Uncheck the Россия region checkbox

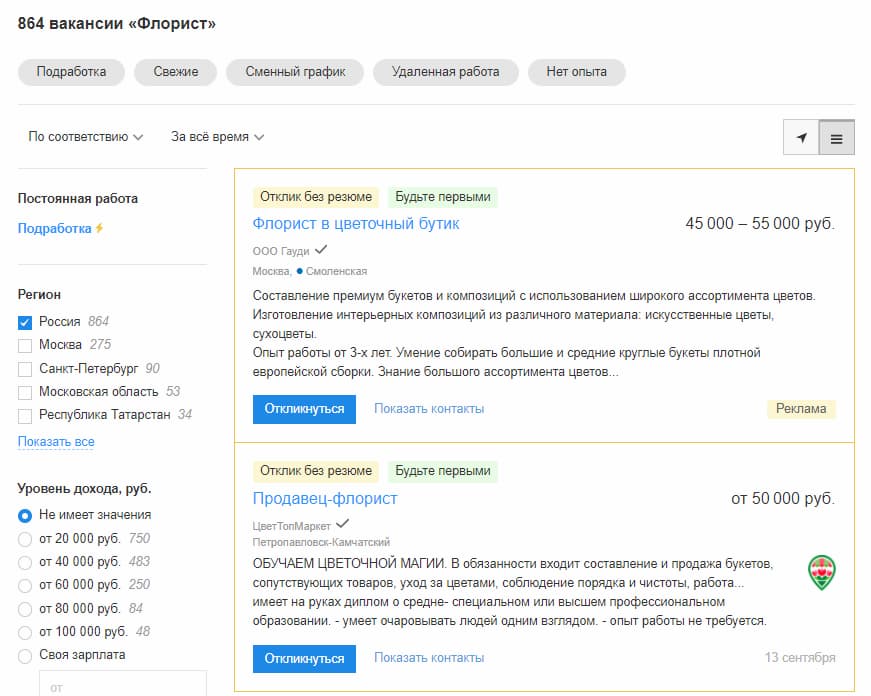[x=22, y=322]
